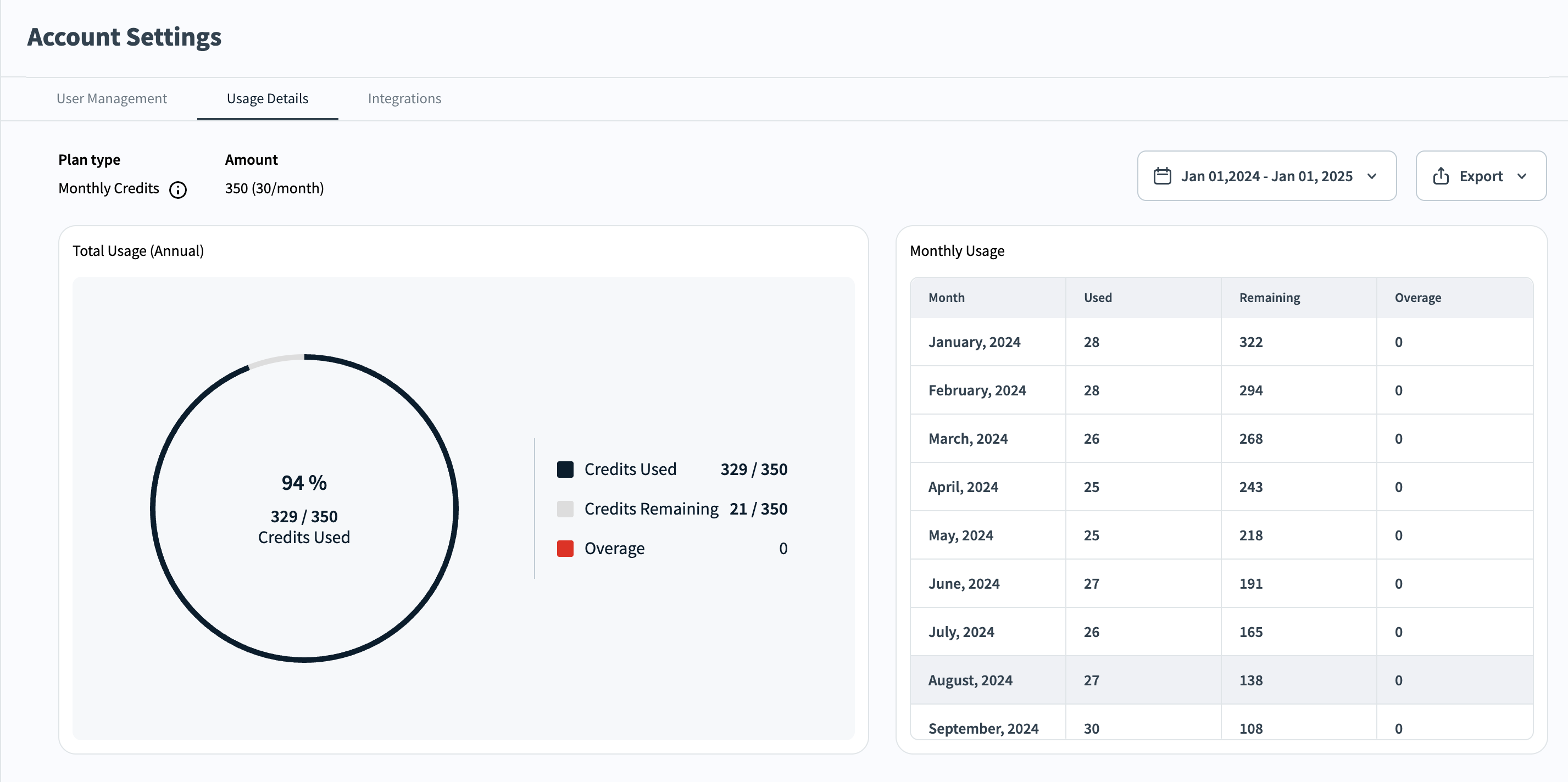Click the Month column header
Image resolution: width=1568 pixels, height=782 pixels.
(946, 298)
